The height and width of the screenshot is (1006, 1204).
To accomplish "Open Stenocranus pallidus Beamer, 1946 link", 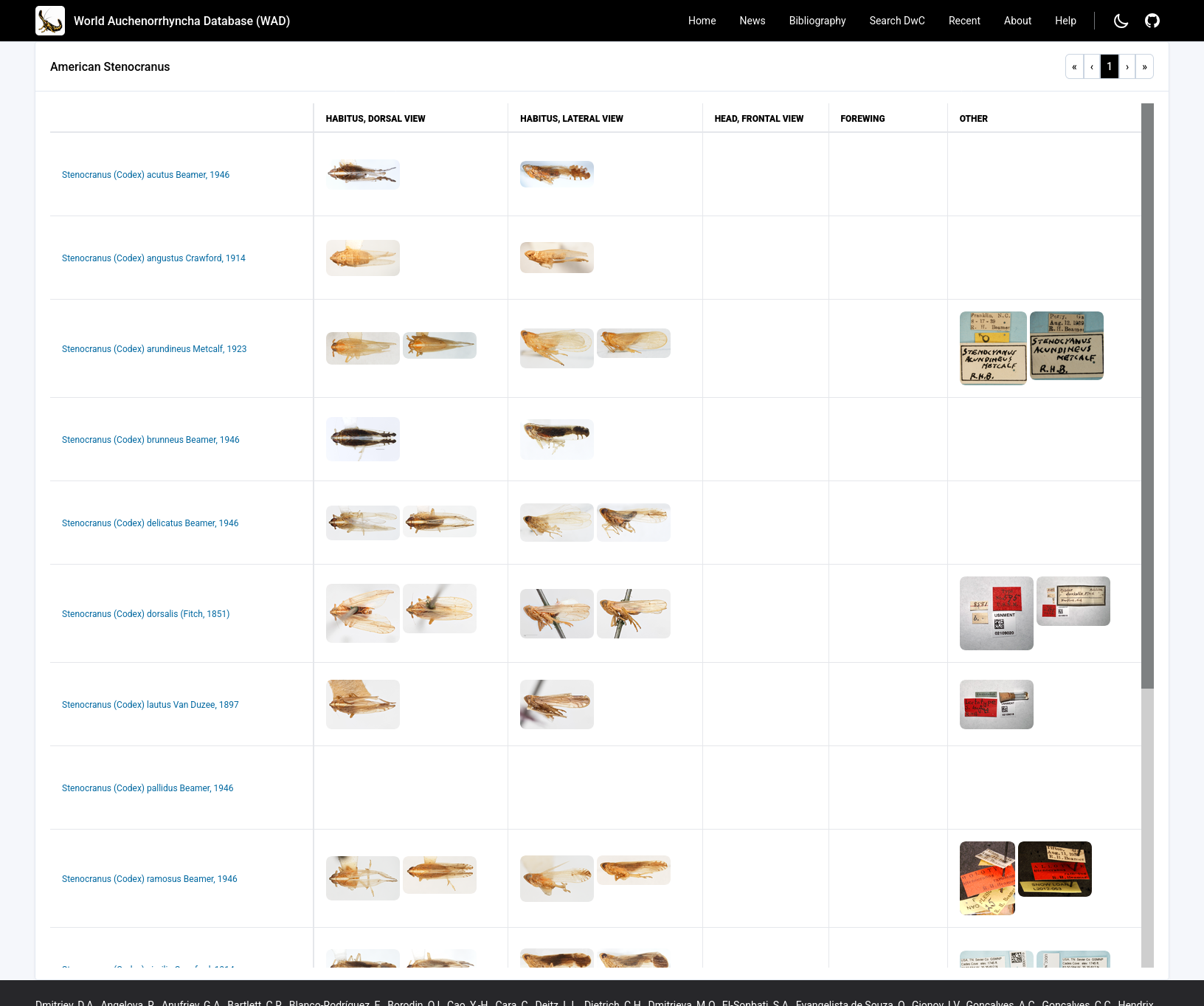I will point(148,788).
